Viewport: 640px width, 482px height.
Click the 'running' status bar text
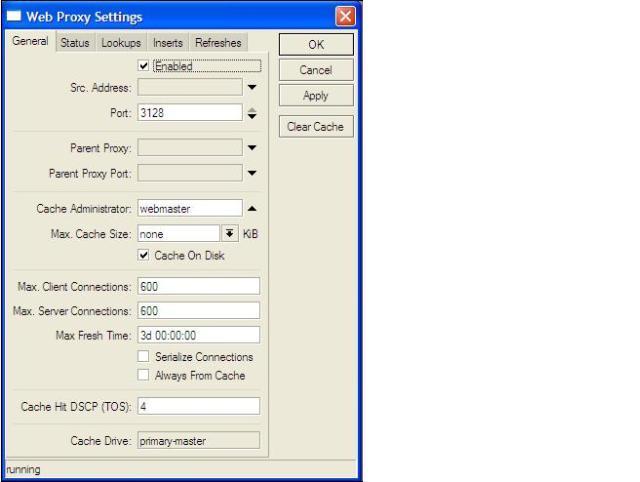(24, 470)
